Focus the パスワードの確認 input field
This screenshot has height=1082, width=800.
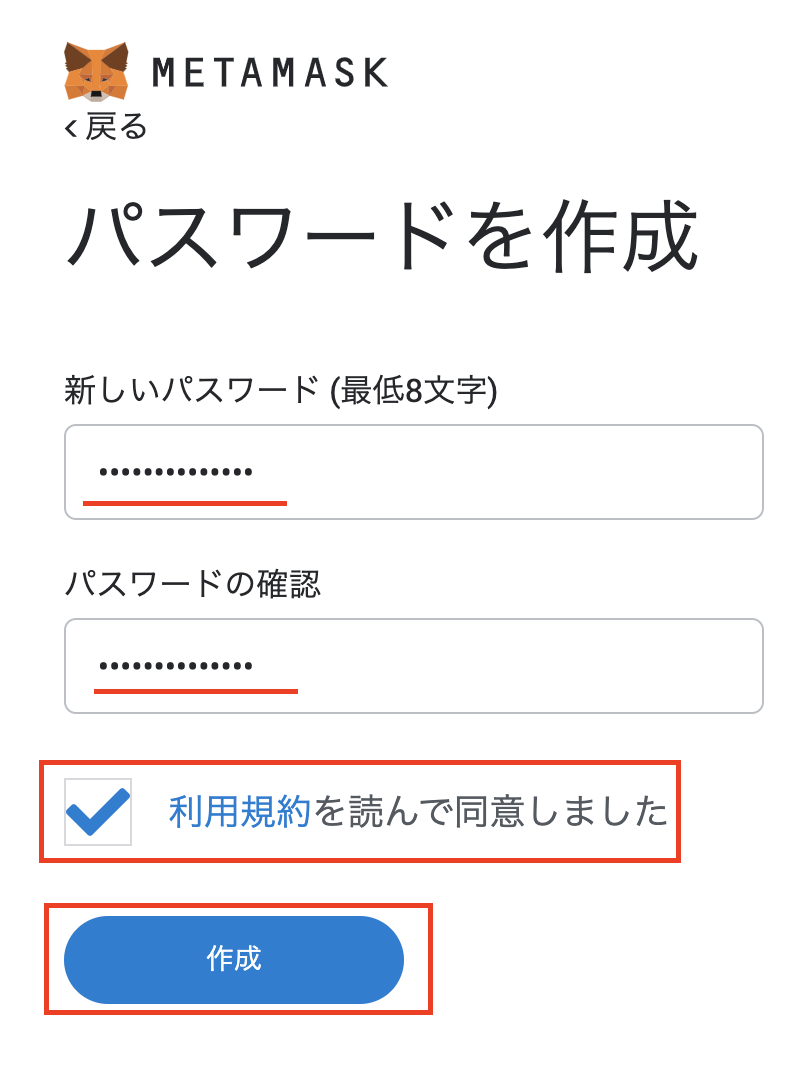(413, 666)
